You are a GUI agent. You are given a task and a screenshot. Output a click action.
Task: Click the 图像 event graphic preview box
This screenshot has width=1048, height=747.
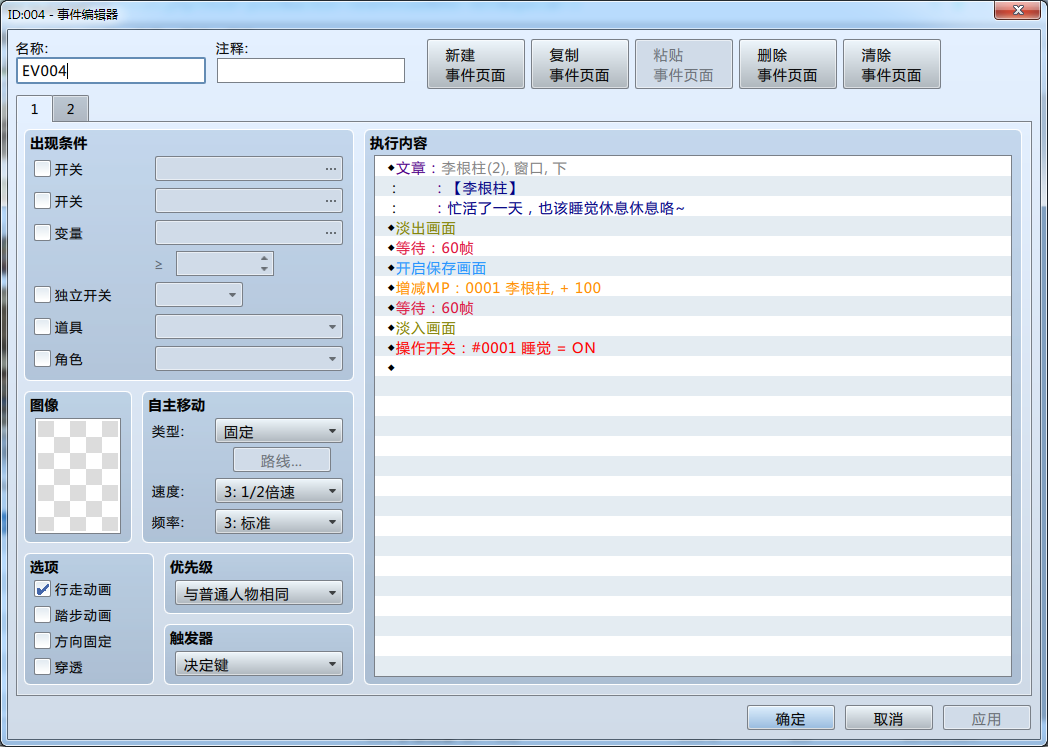pyautogui.click(x=78, y=476)
